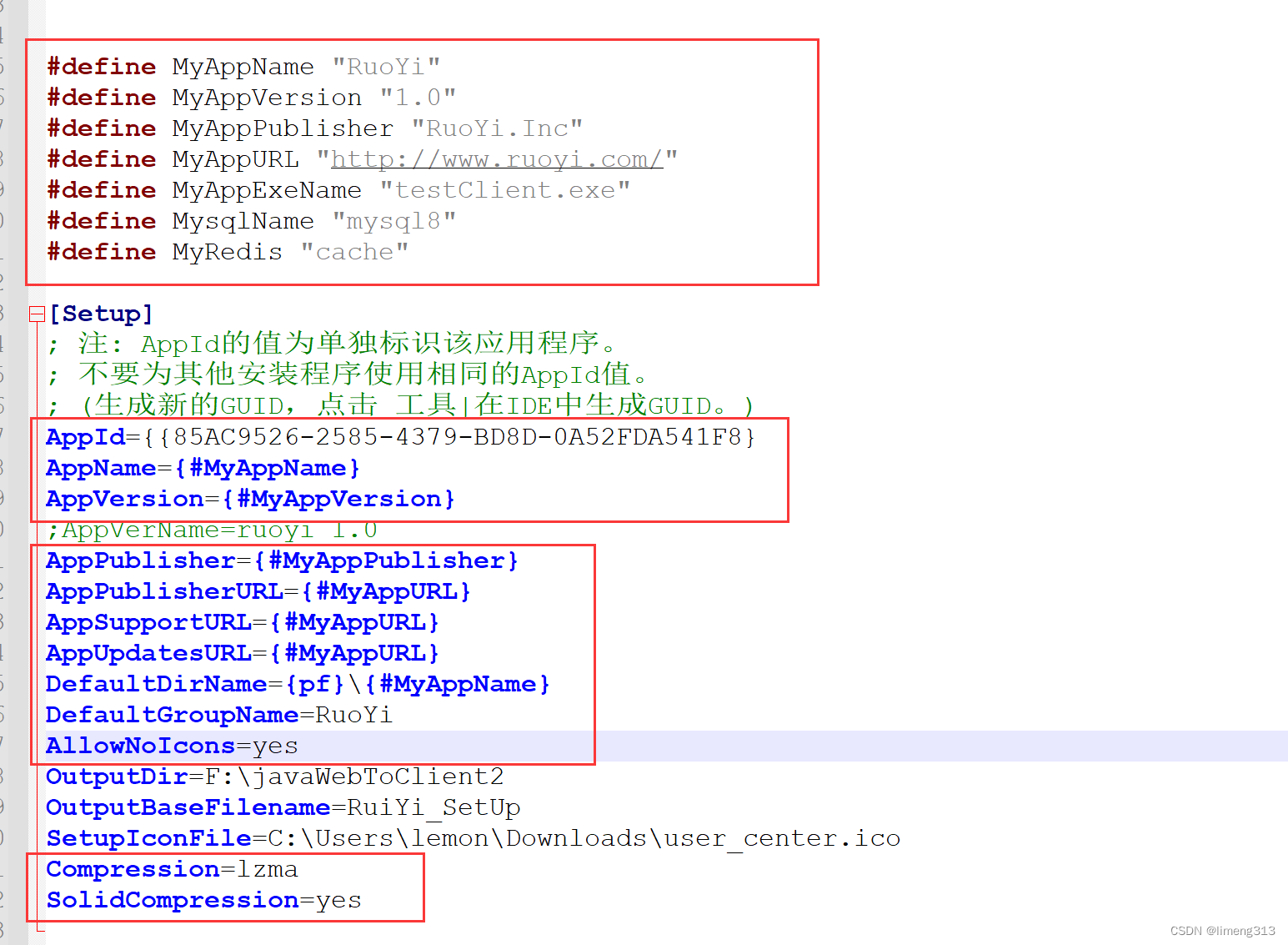Click the OutputBaseFilename=RuiYi_SetUp line
The width and height of the screenshot is (1288, 945).
(x=283, y=807)
